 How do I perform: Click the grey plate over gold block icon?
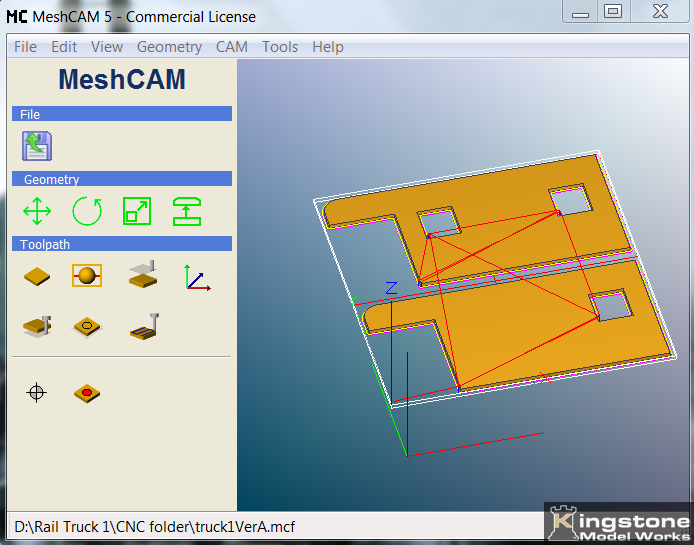pyautogui.click(x=143, y=274)
